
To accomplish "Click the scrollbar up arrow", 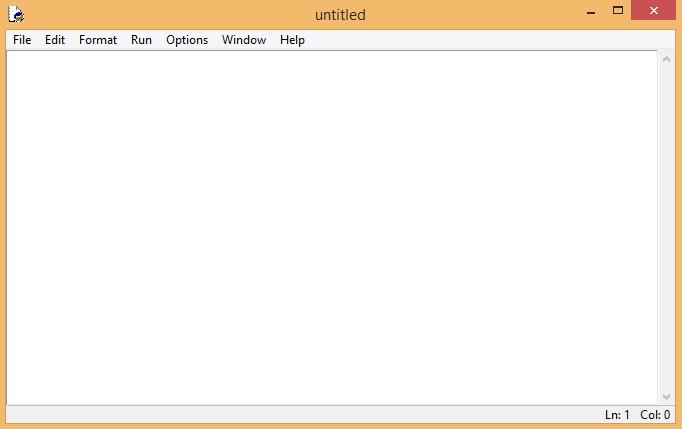I will (666, 59).
